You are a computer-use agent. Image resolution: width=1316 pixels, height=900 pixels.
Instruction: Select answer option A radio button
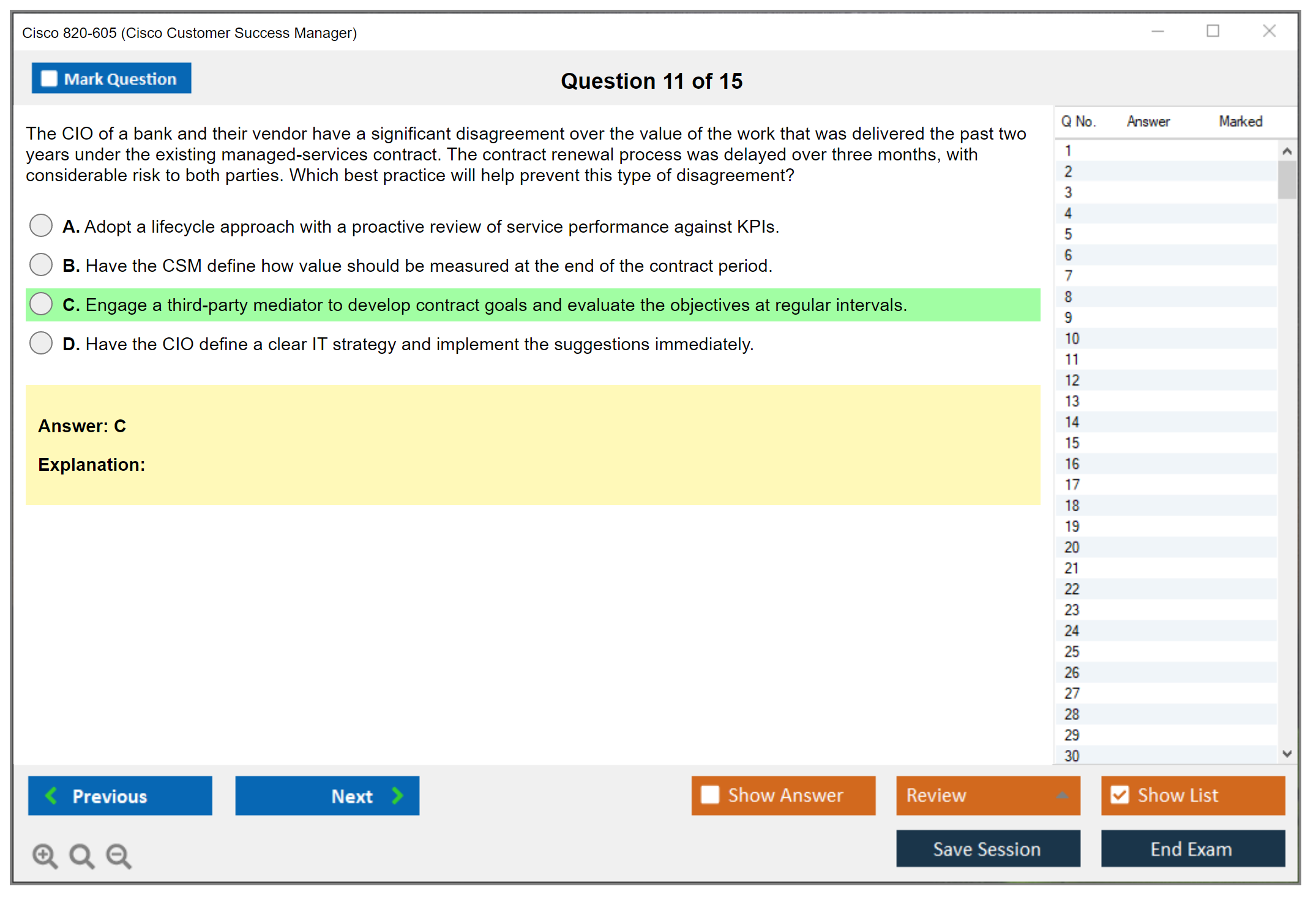coord(41,225)
